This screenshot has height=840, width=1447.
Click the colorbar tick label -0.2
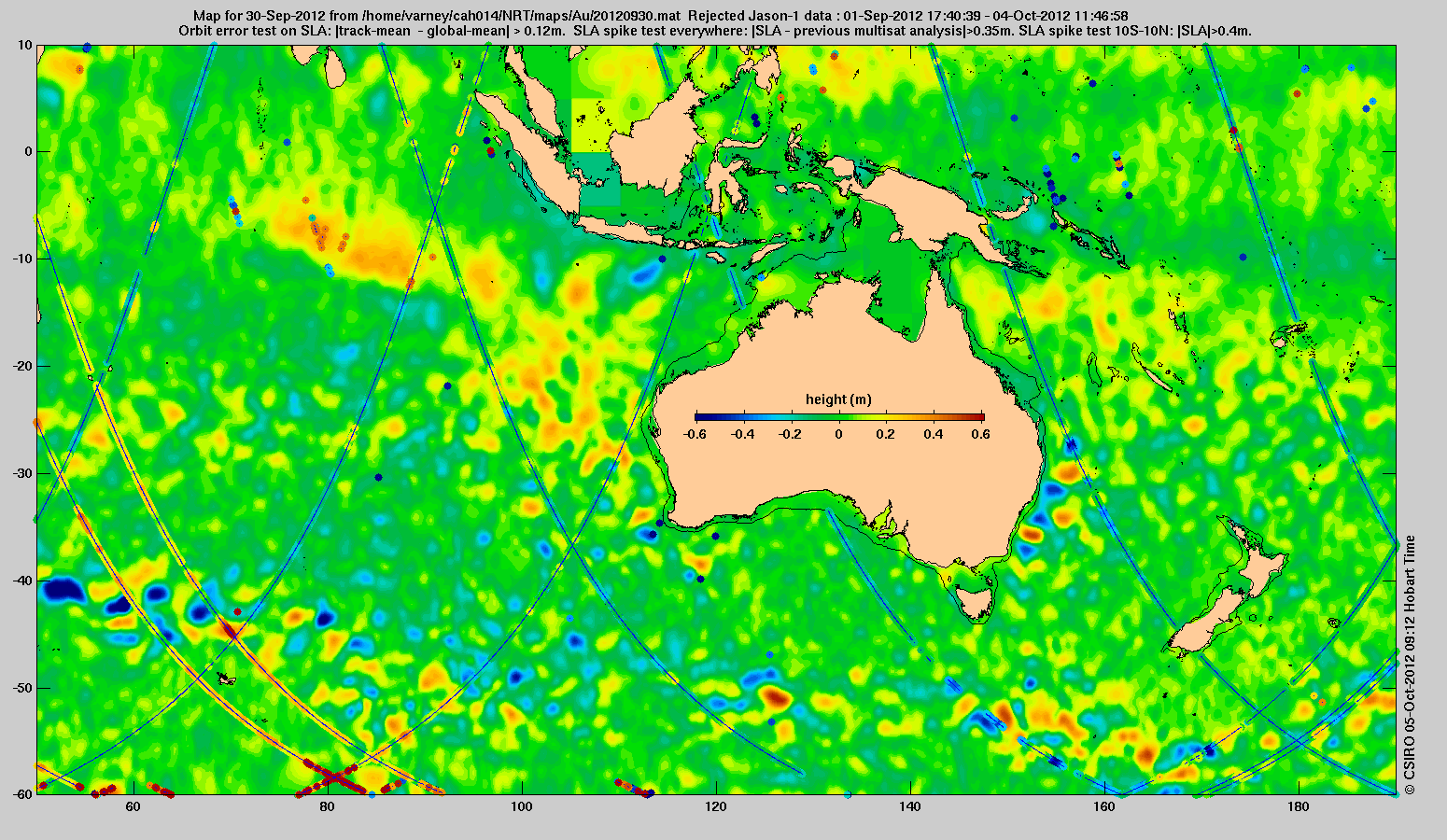coord(791,434)
